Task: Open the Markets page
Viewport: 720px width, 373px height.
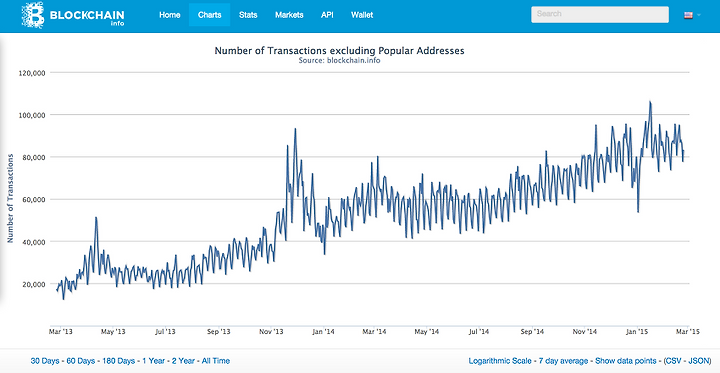Action: tap(289, 15)
